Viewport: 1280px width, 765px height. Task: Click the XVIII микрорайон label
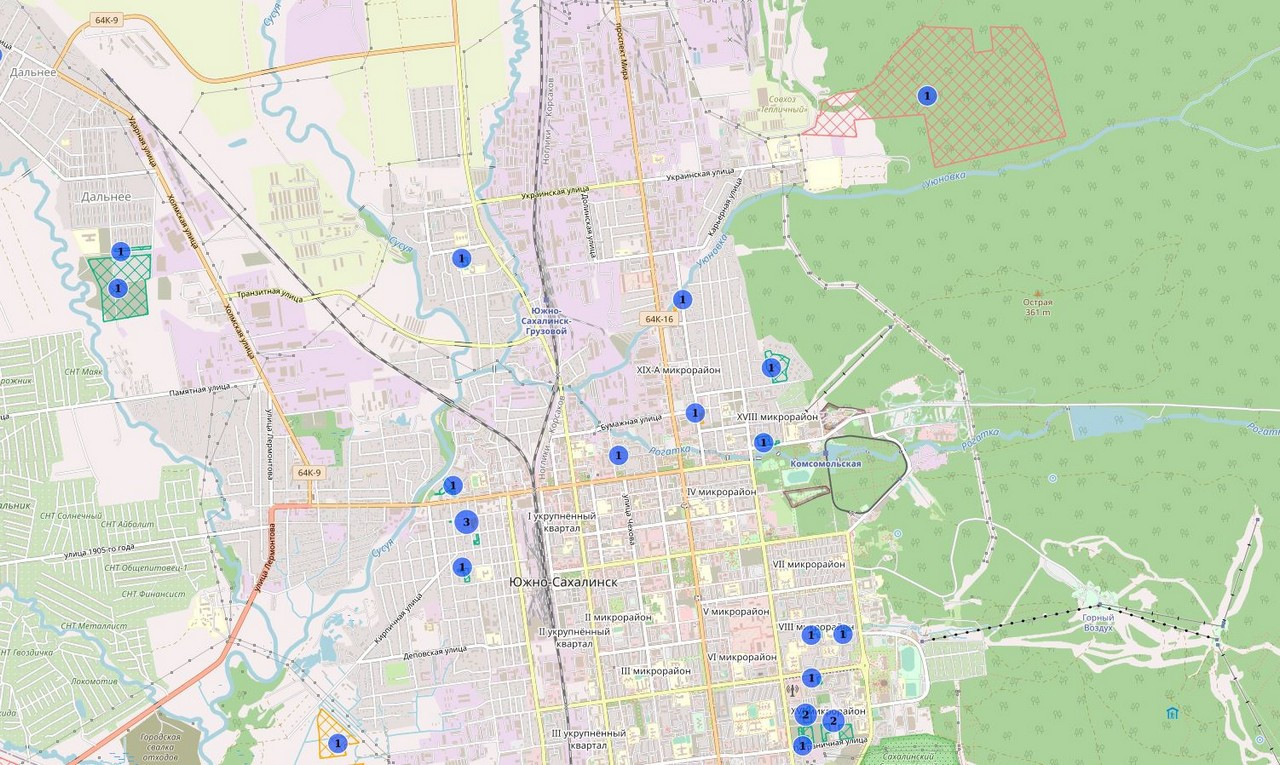tap(777, 417)
